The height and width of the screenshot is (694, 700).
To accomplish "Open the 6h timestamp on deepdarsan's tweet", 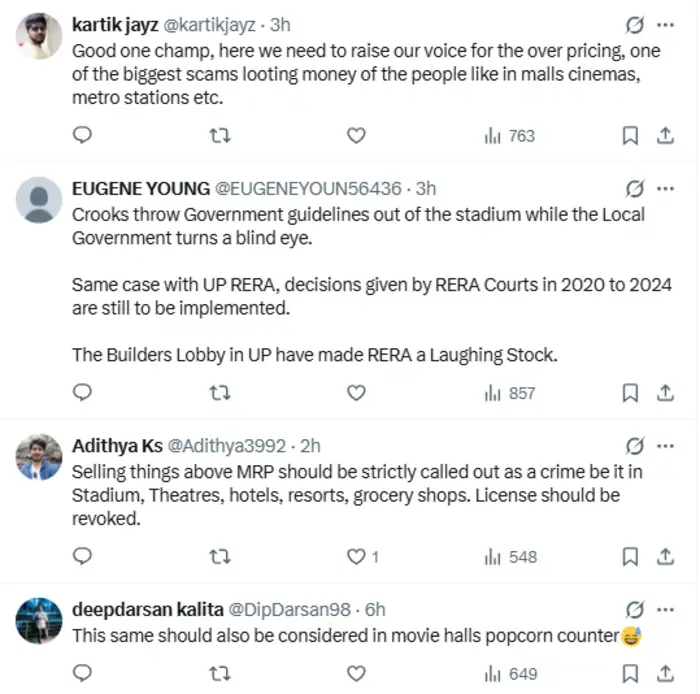I will pyautogui.click(x=375, y=609).
